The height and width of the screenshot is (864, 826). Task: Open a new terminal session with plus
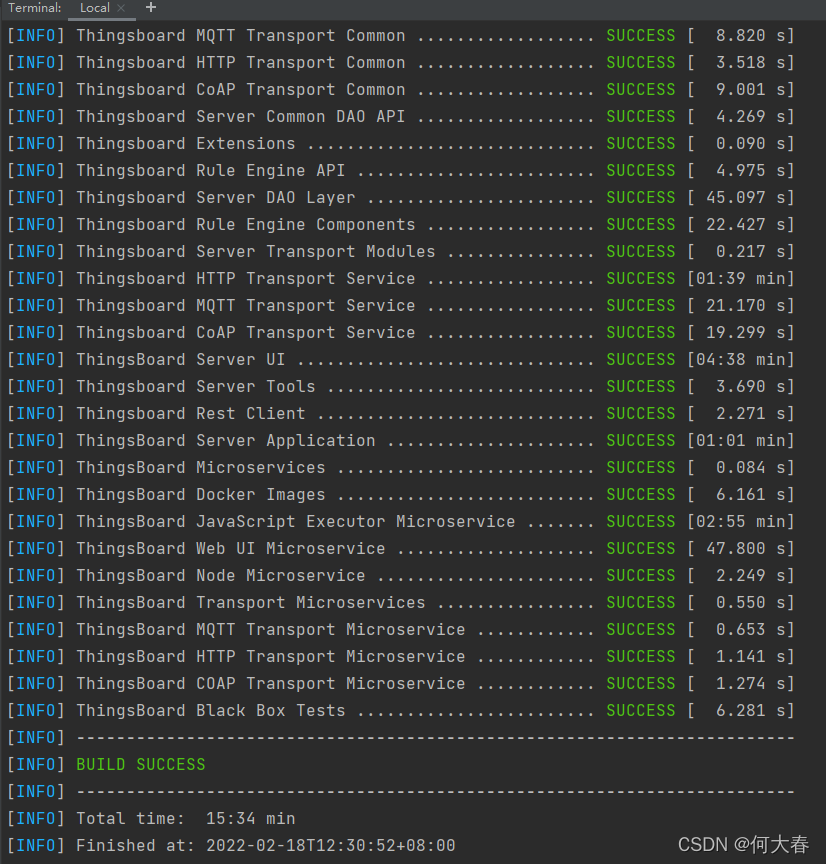tap(150, 7)
